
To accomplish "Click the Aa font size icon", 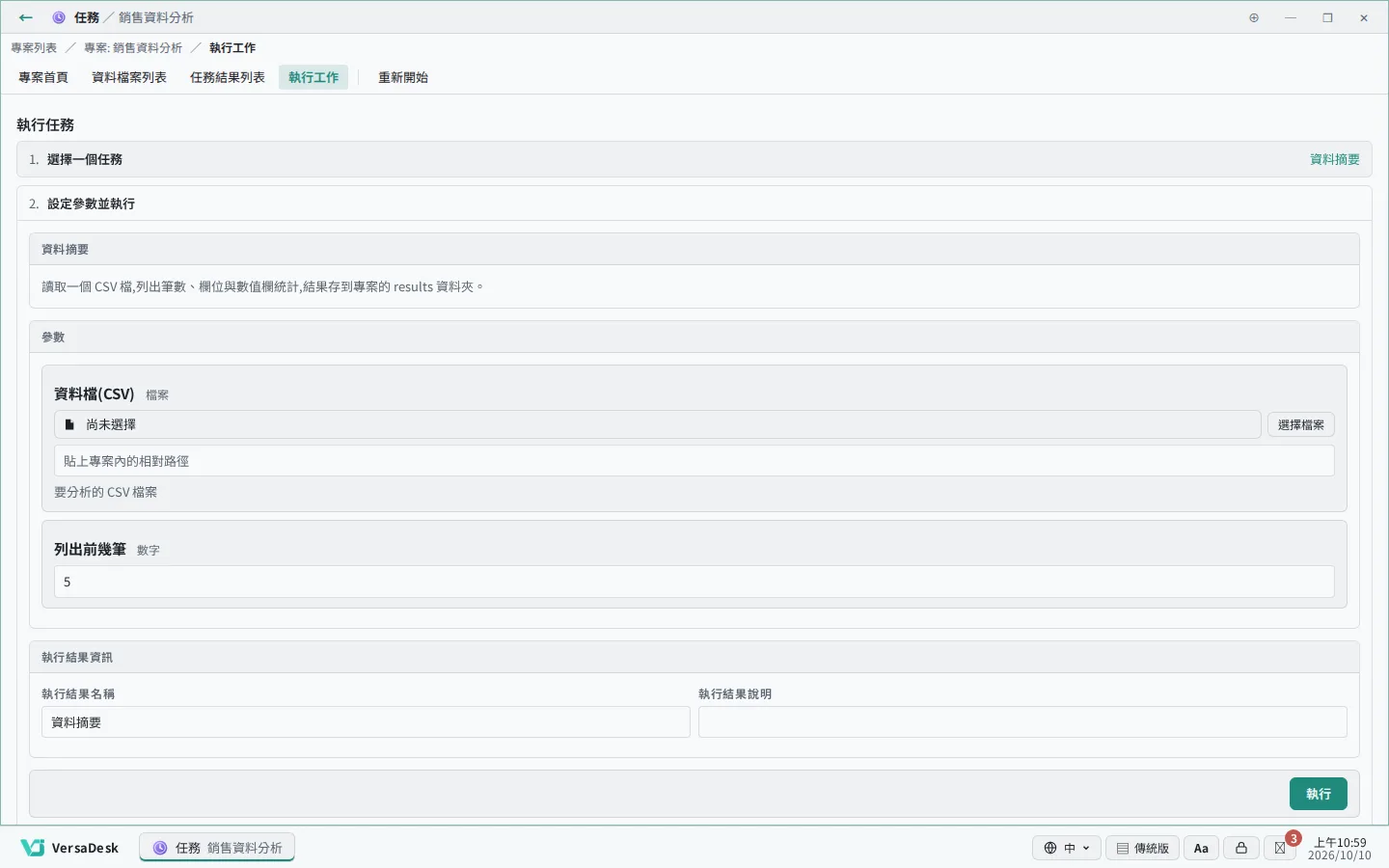I will click(x=1201, y=848).
